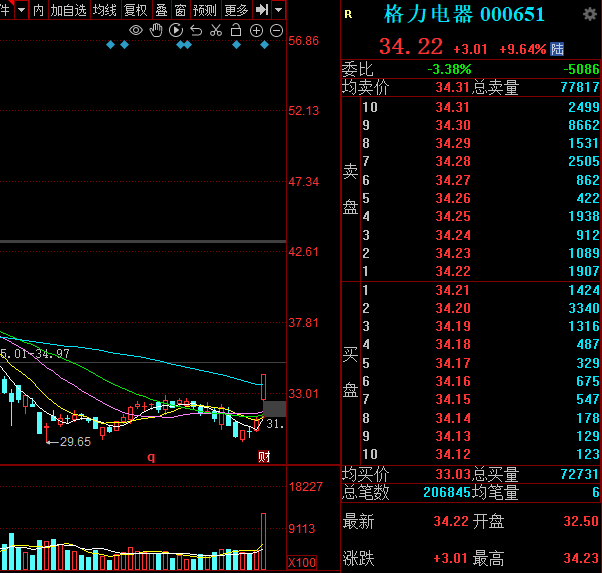Open dropdown arrow left of 内 button
Image resolution: width=602 pixels, height=573 pixels.
pos(22,10)
